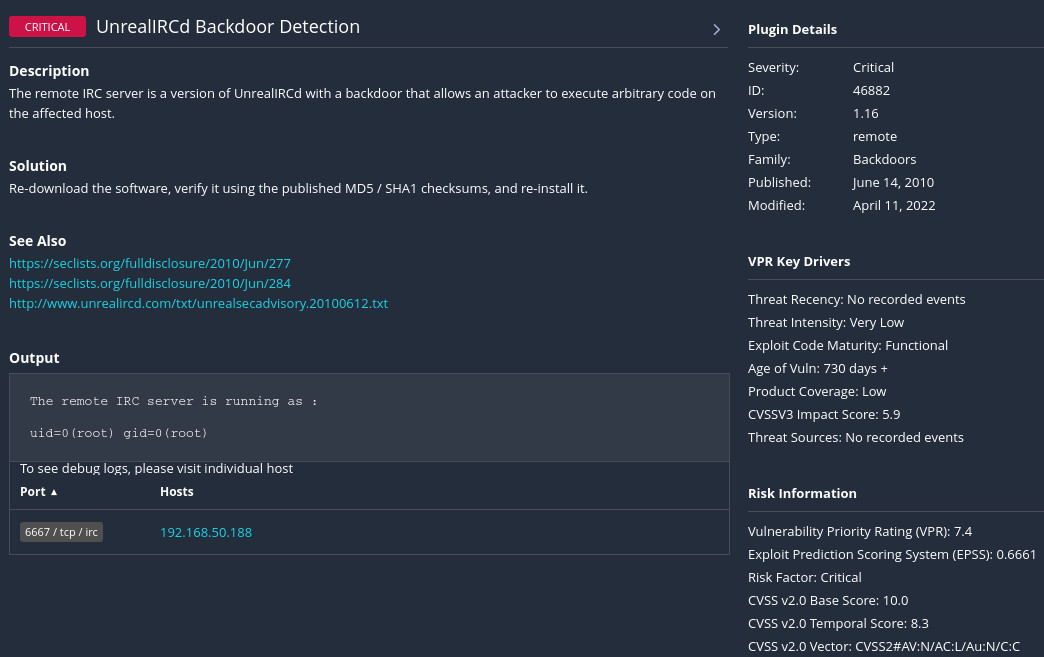Select the 6667 / tcp / irc port tag
Screen dimensions: 1044x657
click(61, 532)
